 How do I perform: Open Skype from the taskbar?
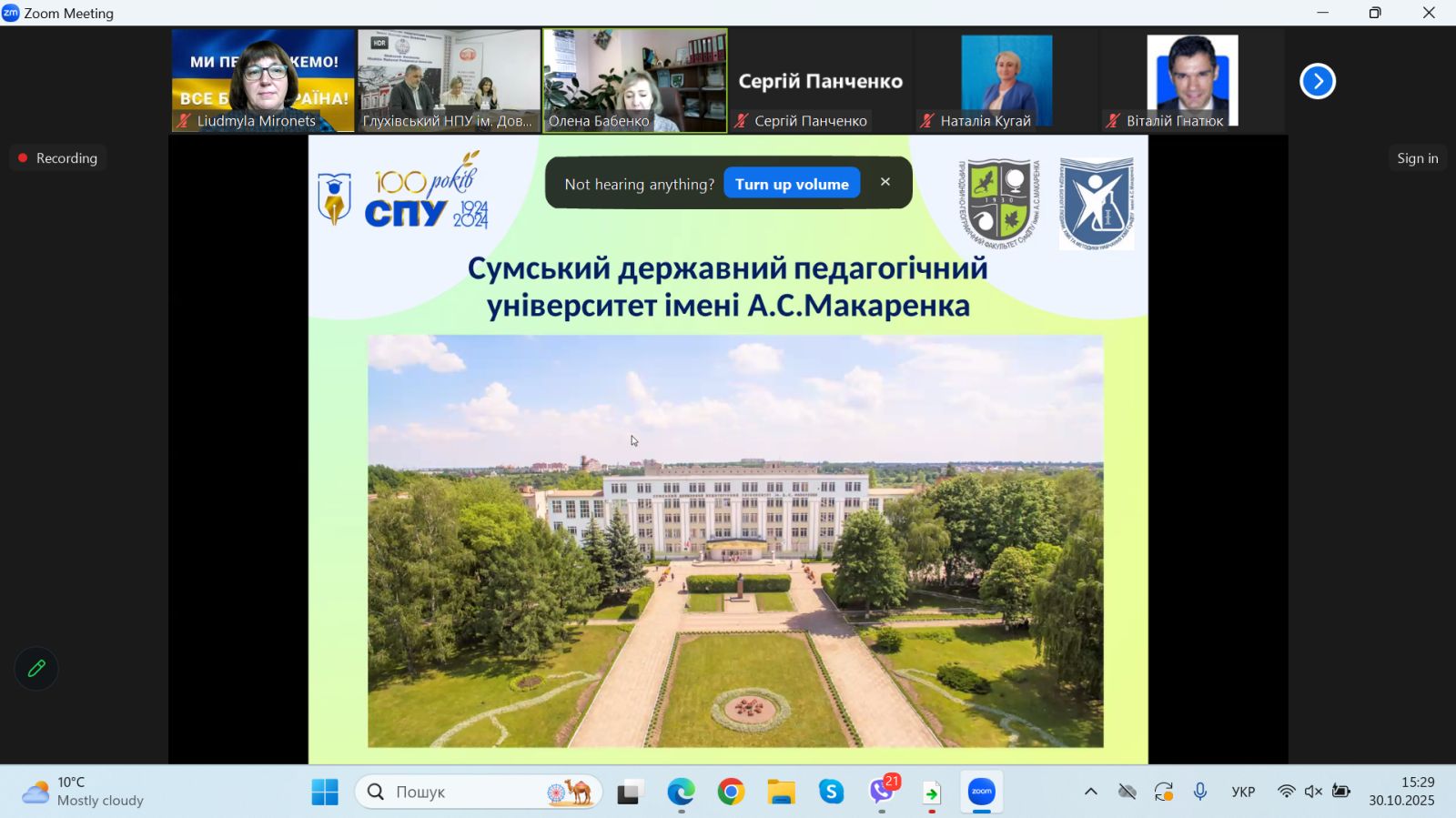[x=831, y=792]
